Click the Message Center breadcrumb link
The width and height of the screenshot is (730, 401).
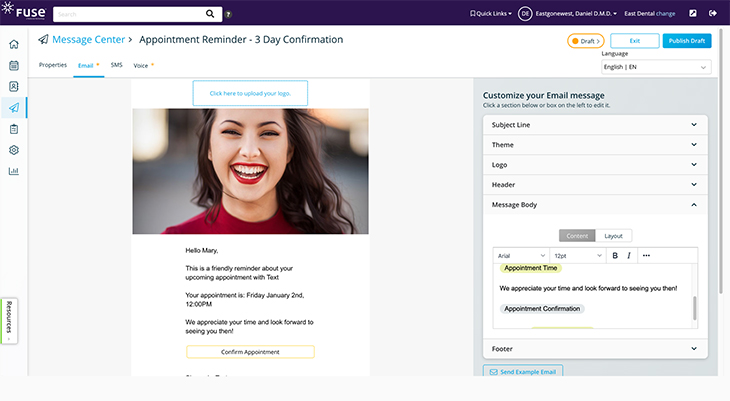(x=88, y=40)
